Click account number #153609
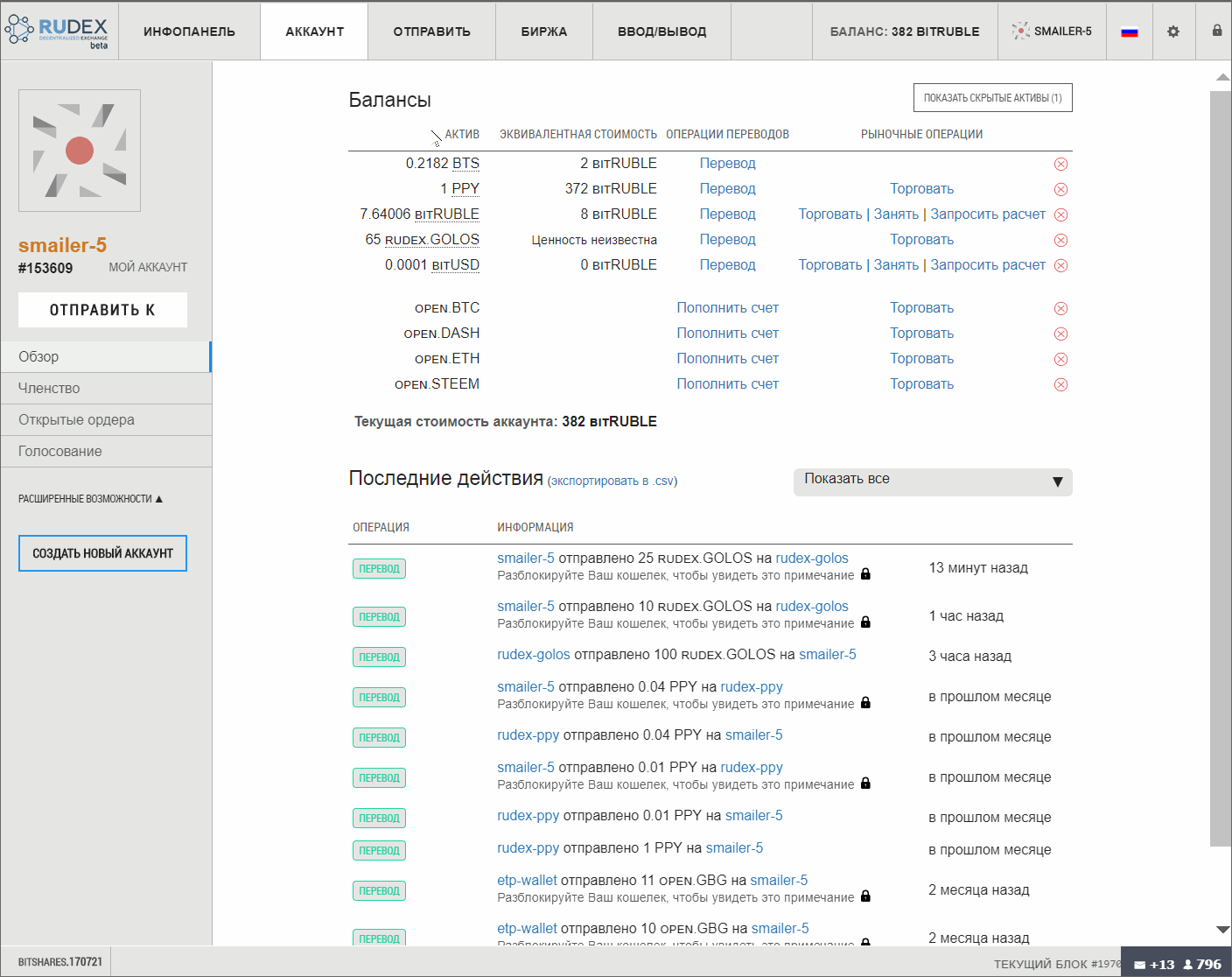 [x=45, y=269]
